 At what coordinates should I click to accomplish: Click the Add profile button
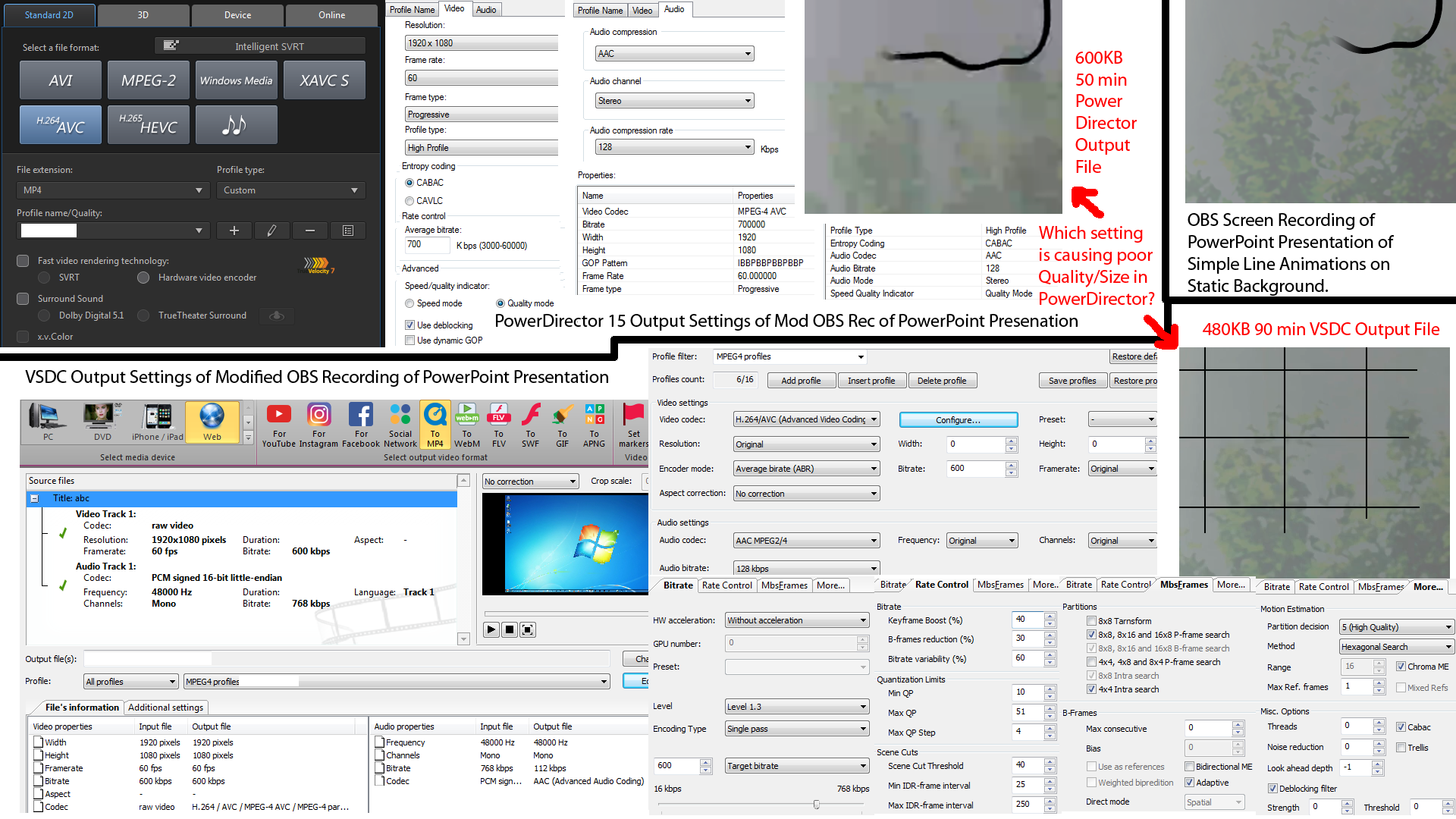pyautogui.click(x=801, y=381)
